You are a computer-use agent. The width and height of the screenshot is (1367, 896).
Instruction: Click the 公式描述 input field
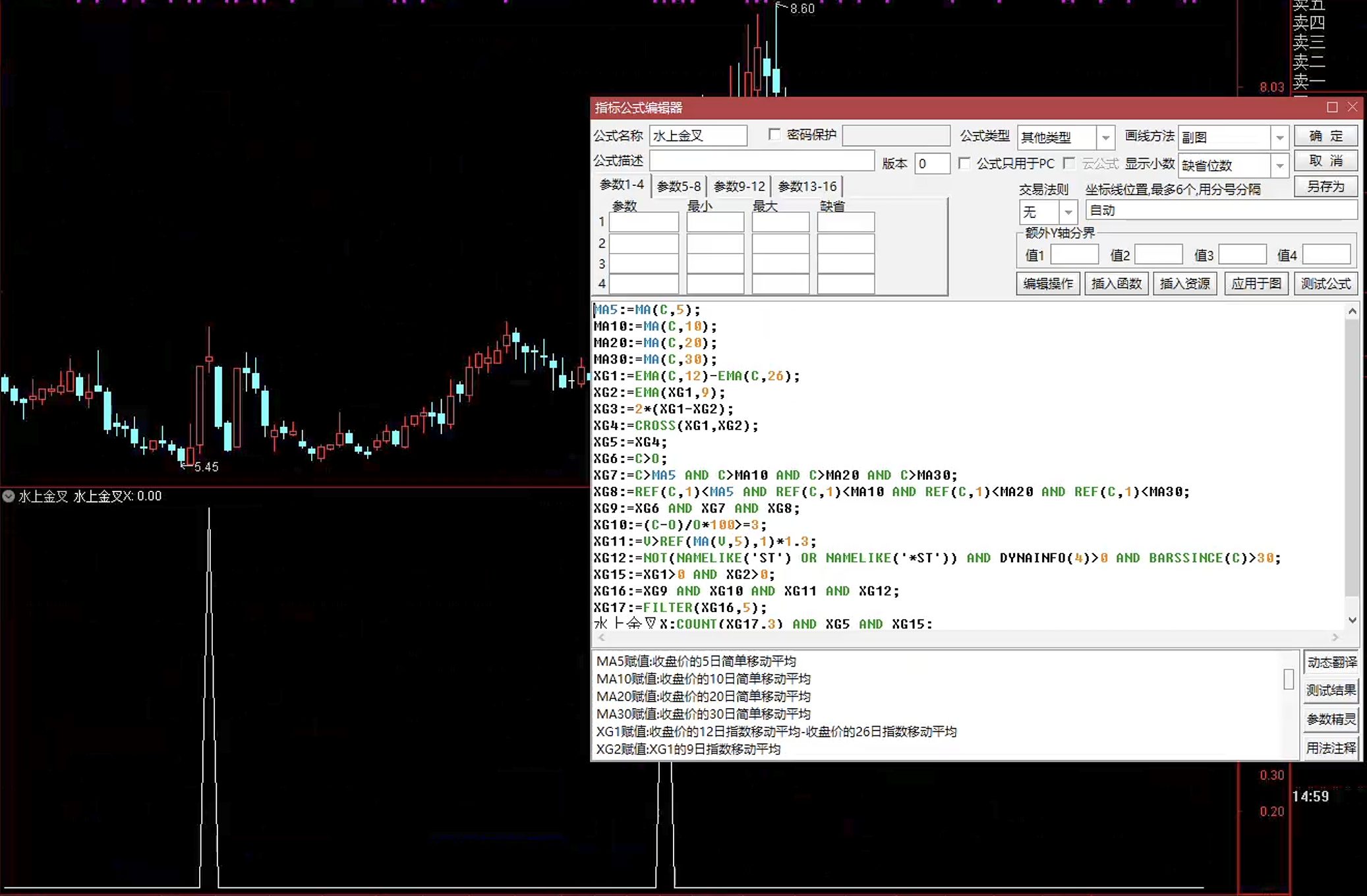[762, 161]
